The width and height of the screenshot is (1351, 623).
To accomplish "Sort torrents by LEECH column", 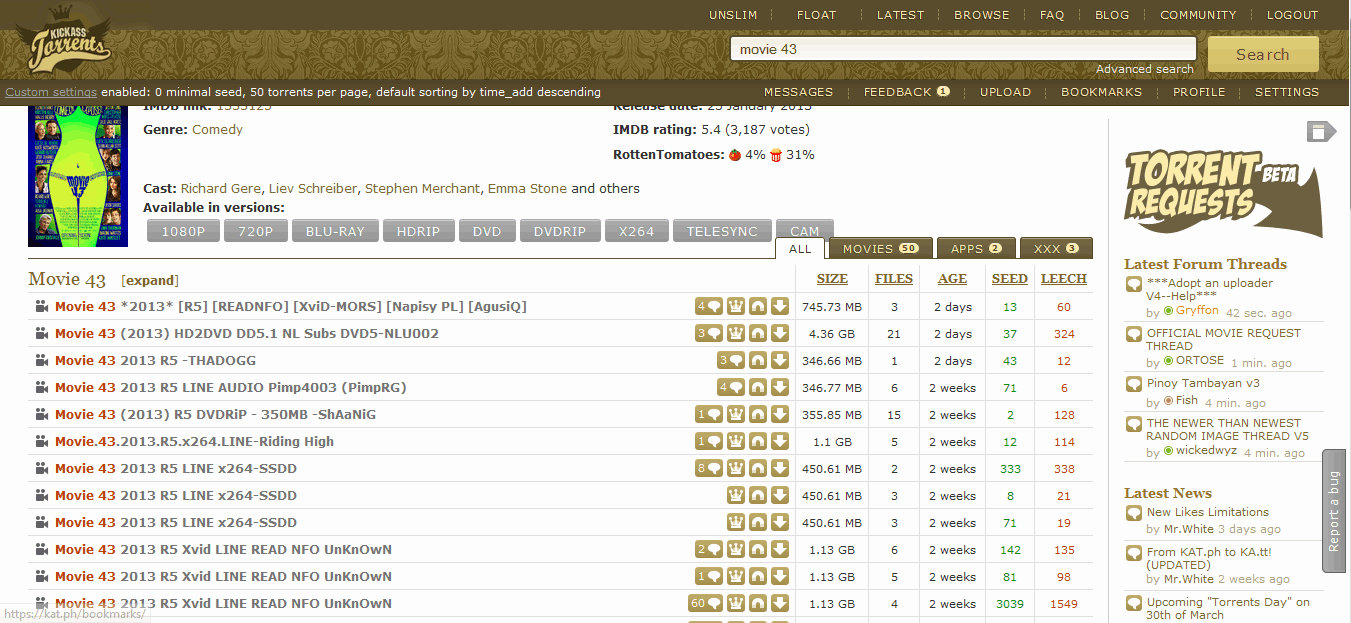I will tap(1064, 279).
